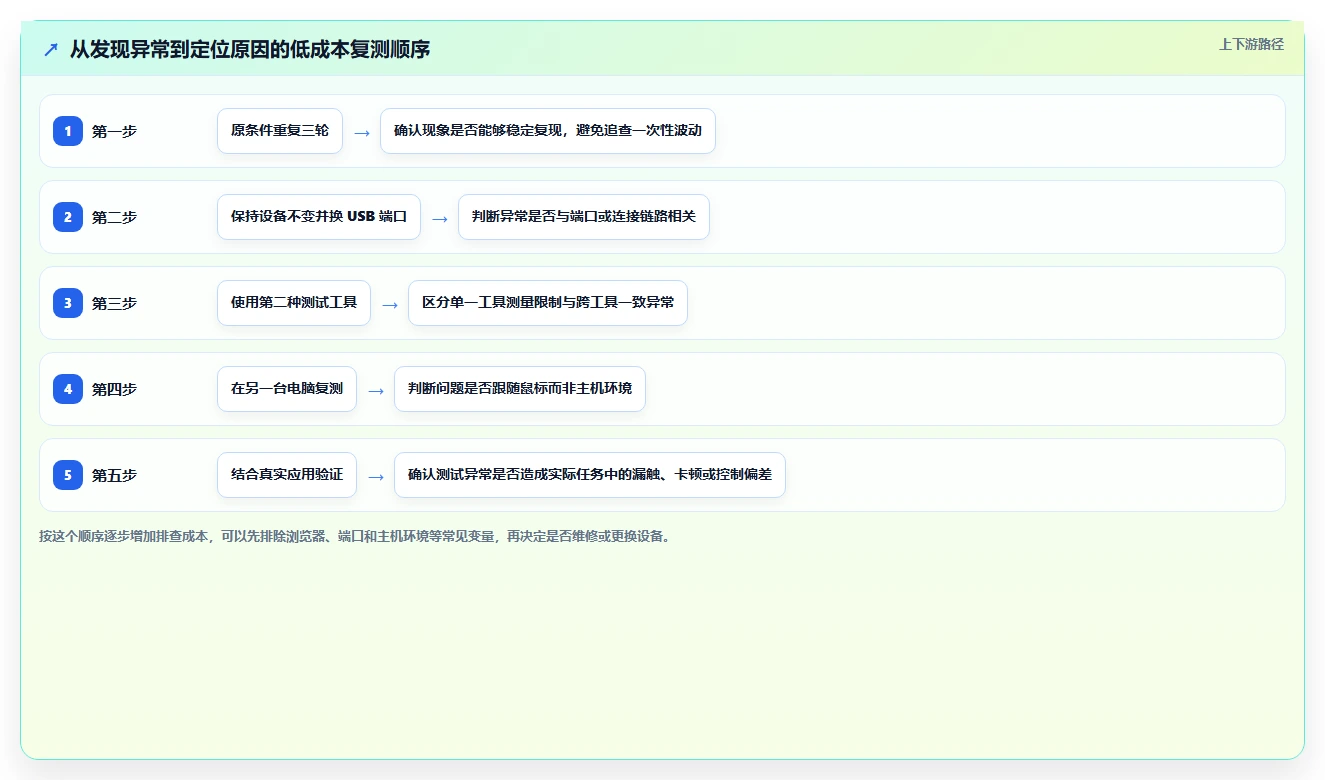Click the 第一步 label

(114, 131)
